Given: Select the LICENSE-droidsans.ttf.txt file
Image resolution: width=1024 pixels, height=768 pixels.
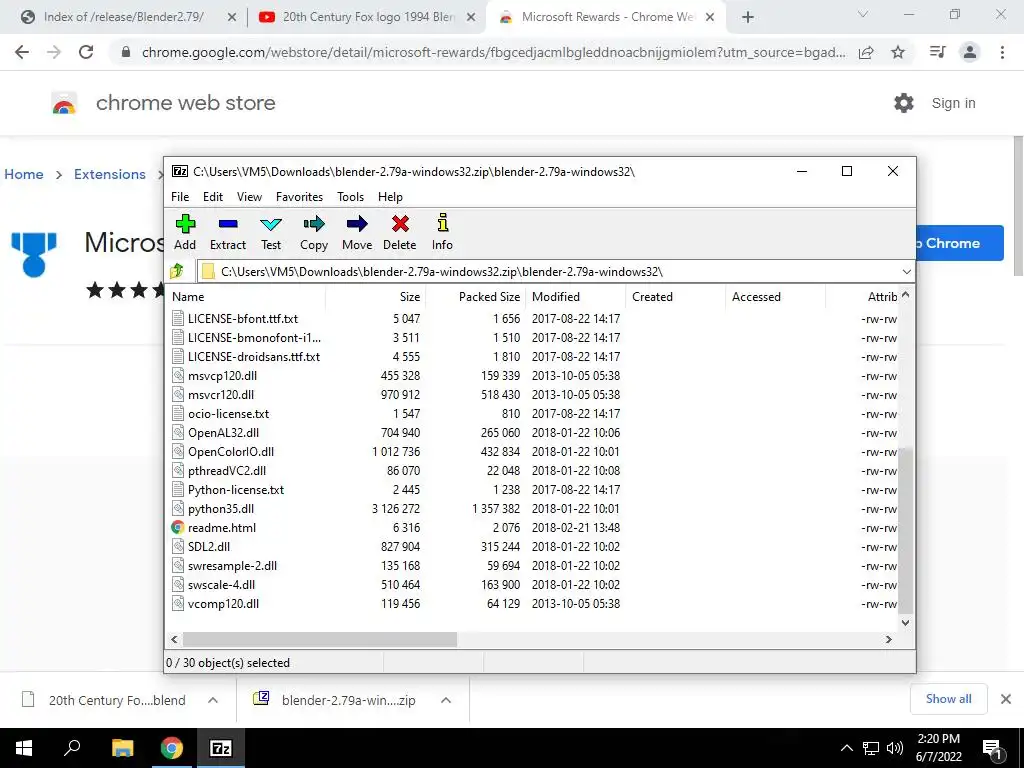Looking at the screenshot, I should pyautogui.click(x=534, y=357).
